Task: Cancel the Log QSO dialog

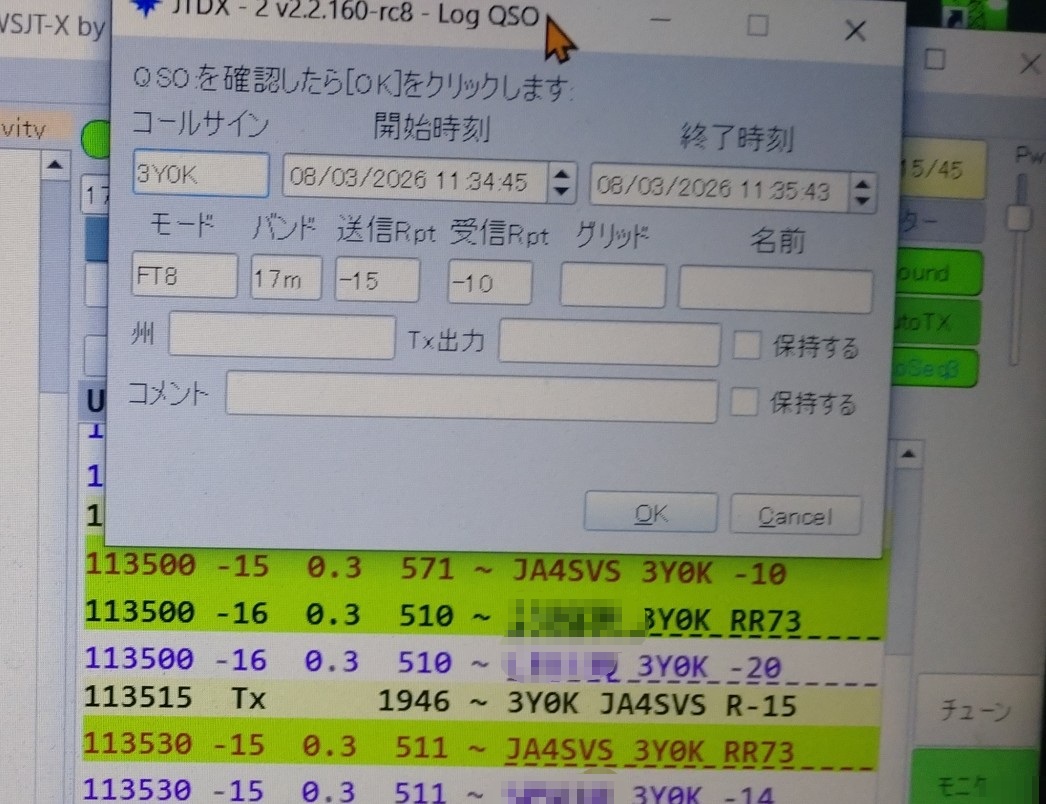Action: [795, 515]
